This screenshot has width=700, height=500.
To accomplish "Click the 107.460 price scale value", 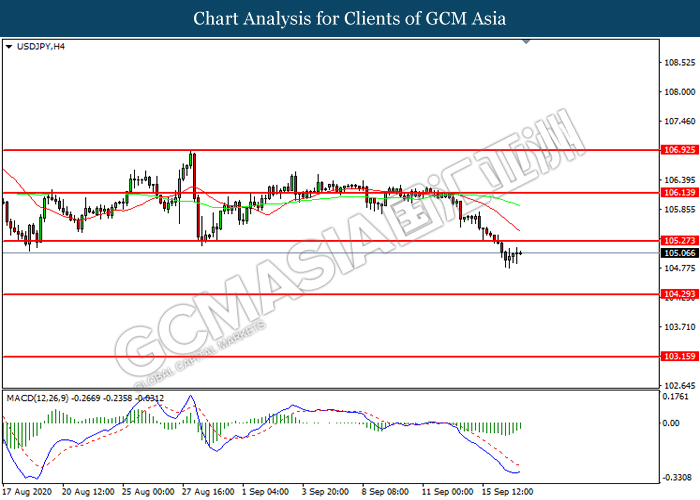I will pos(680,121).
